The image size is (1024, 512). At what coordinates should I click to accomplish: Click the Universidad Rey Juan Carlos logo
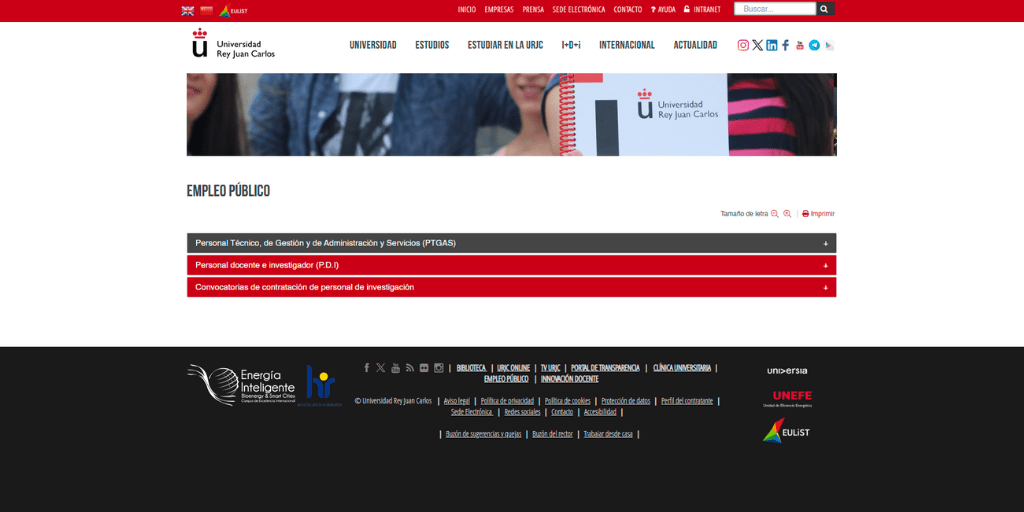(234, 44)
